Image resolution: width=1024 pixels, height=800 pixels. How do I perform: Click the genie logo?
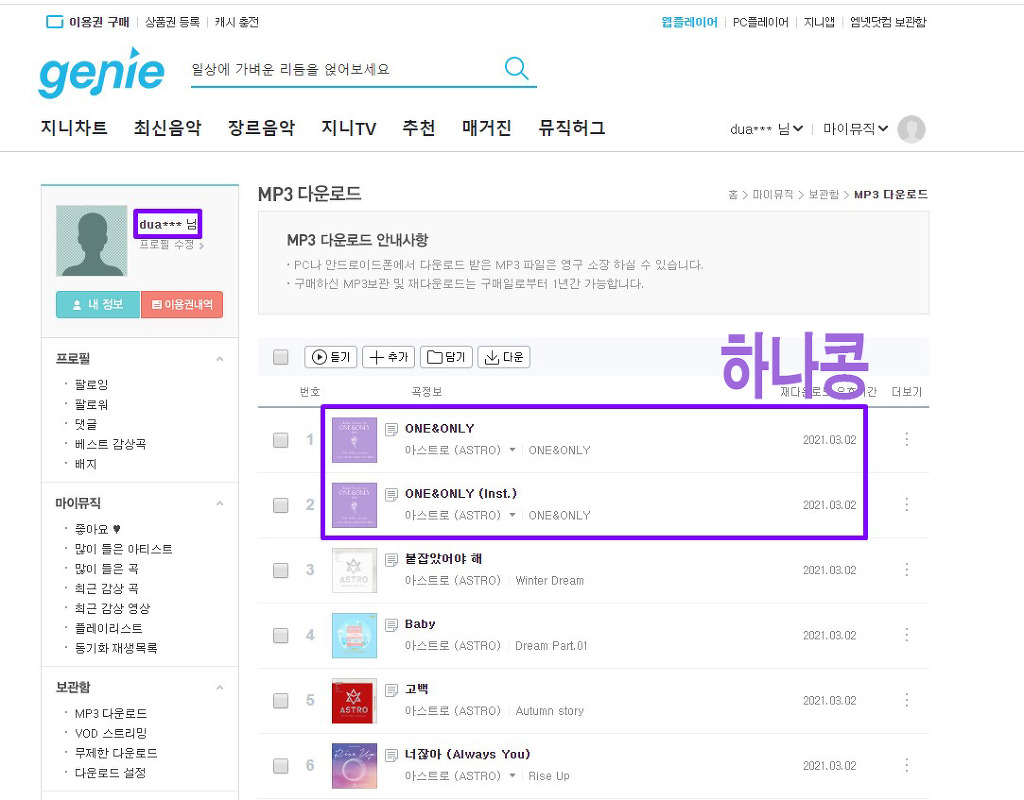[101, 73]
